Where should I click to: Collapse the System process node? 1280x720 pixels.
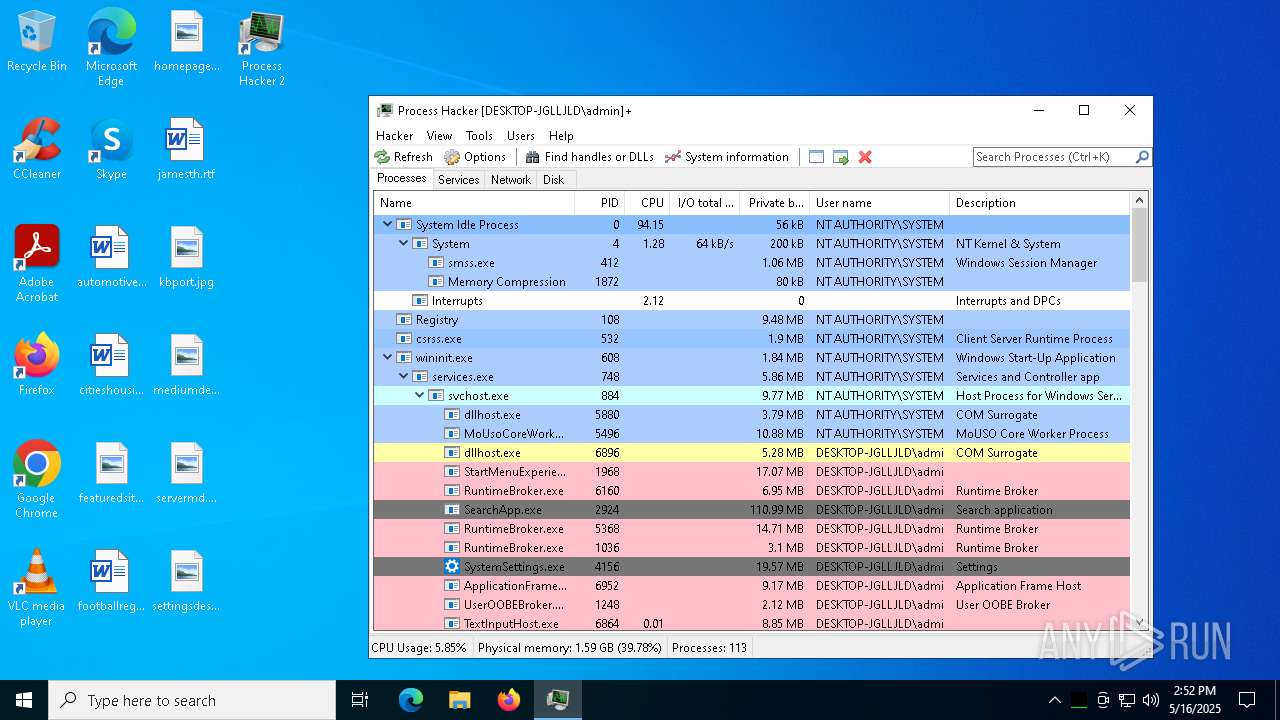[x=404, y=244]
